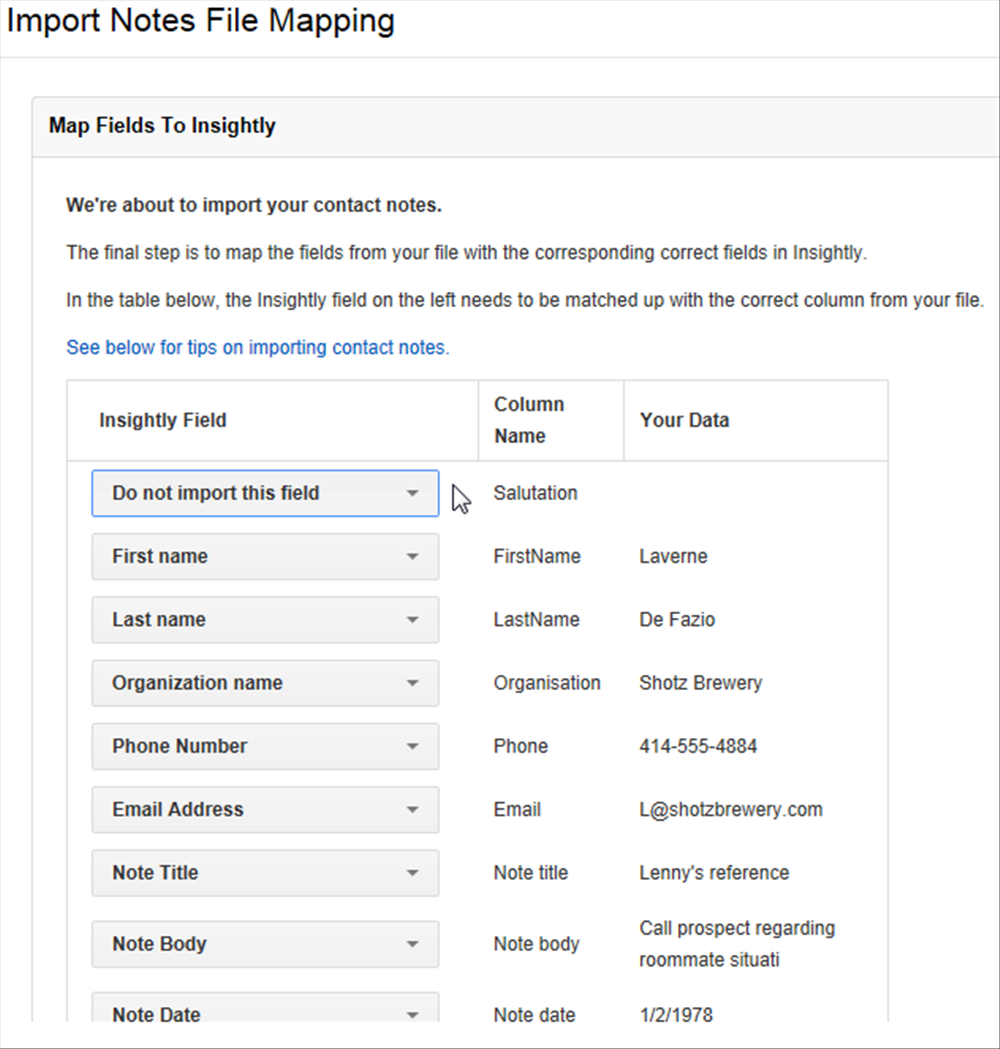
Task: Expand the Organization name dropdown
Action: 265,683
